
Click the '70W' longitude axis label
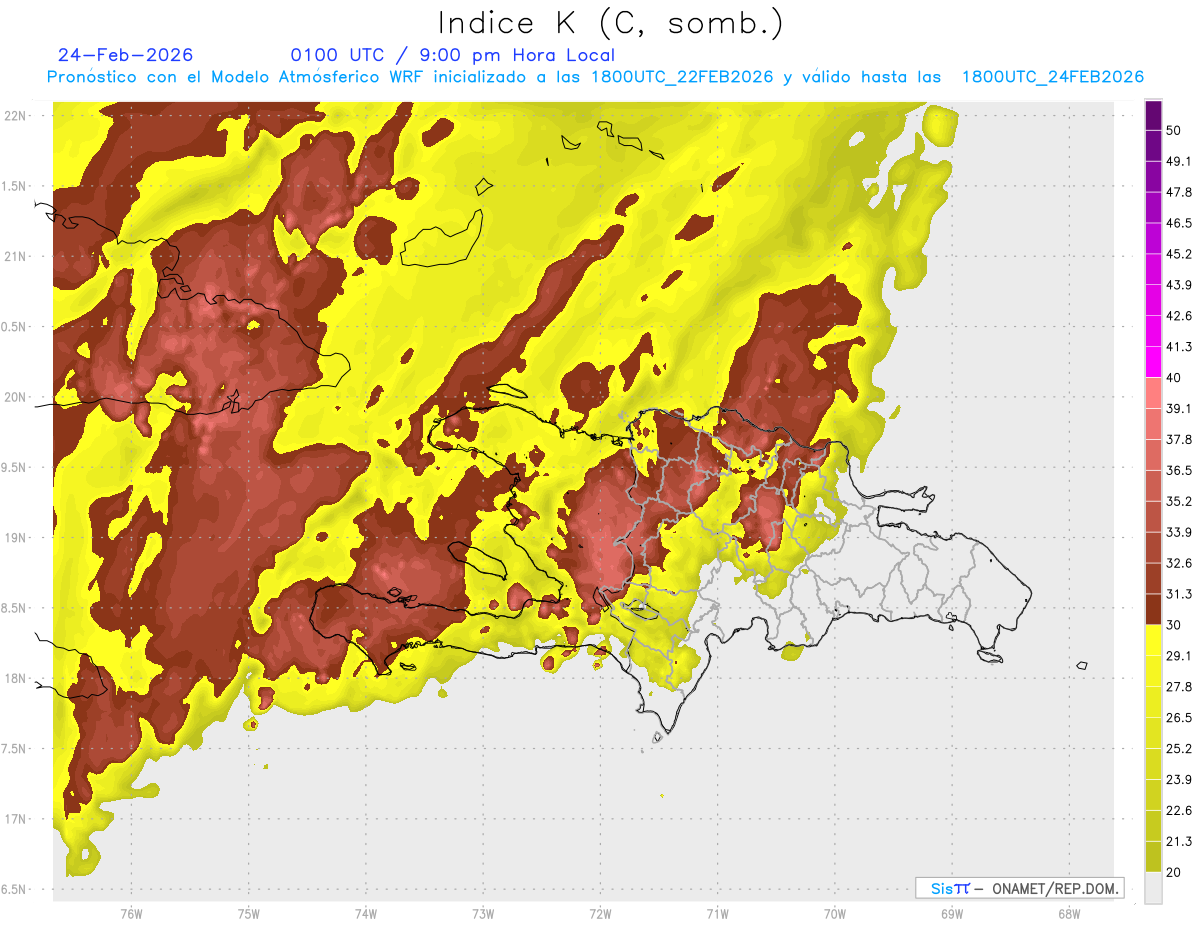pos(835,913)
